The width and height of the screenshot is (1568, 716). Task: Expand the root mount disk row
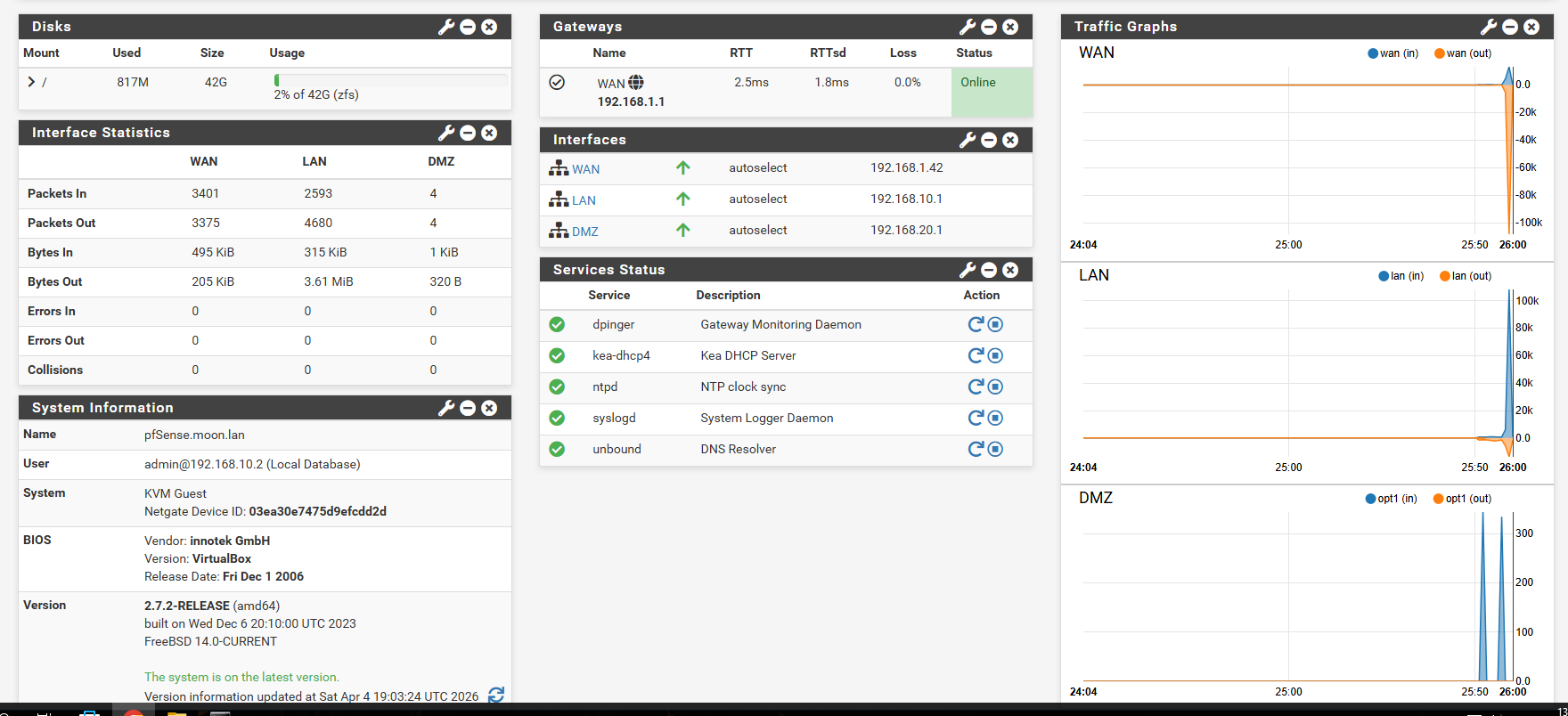click(31, 82)
